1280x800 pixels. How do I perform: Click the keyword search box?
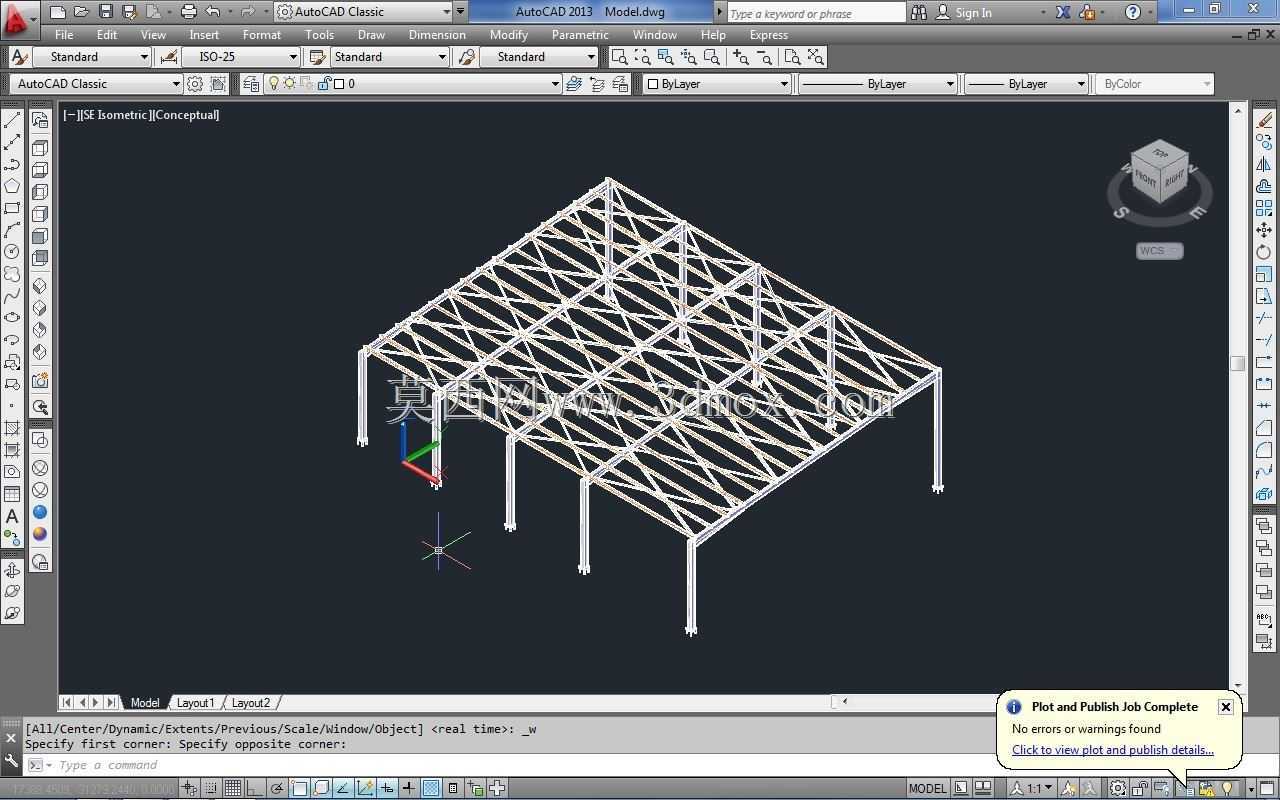(x=815, y=13)
